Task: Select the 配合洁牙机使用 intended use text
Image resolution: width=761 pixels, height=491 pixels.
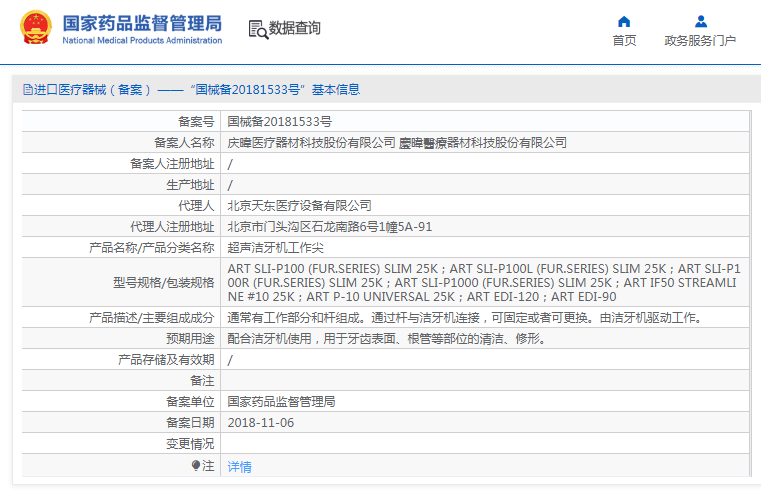Action: point(387,339)
